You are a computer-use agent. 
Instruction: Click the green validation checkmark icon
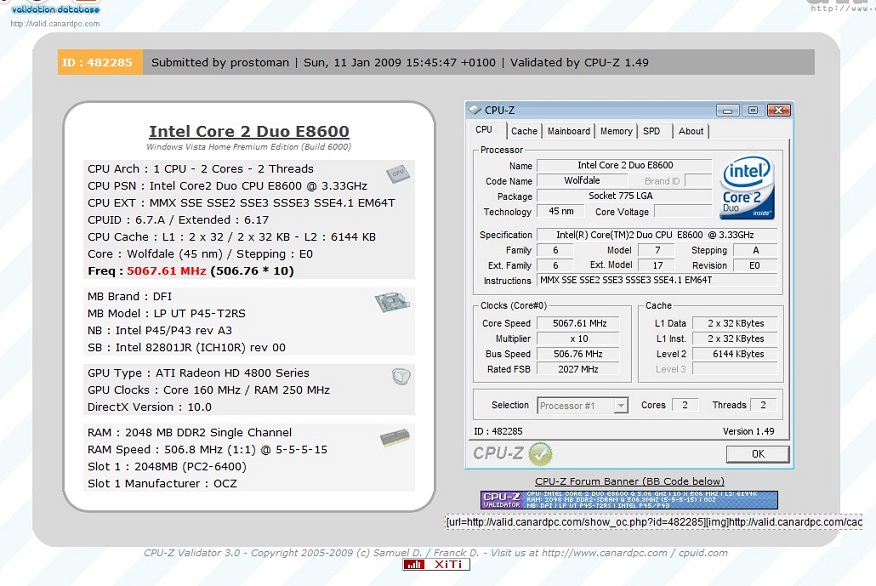tap(540, 454)
